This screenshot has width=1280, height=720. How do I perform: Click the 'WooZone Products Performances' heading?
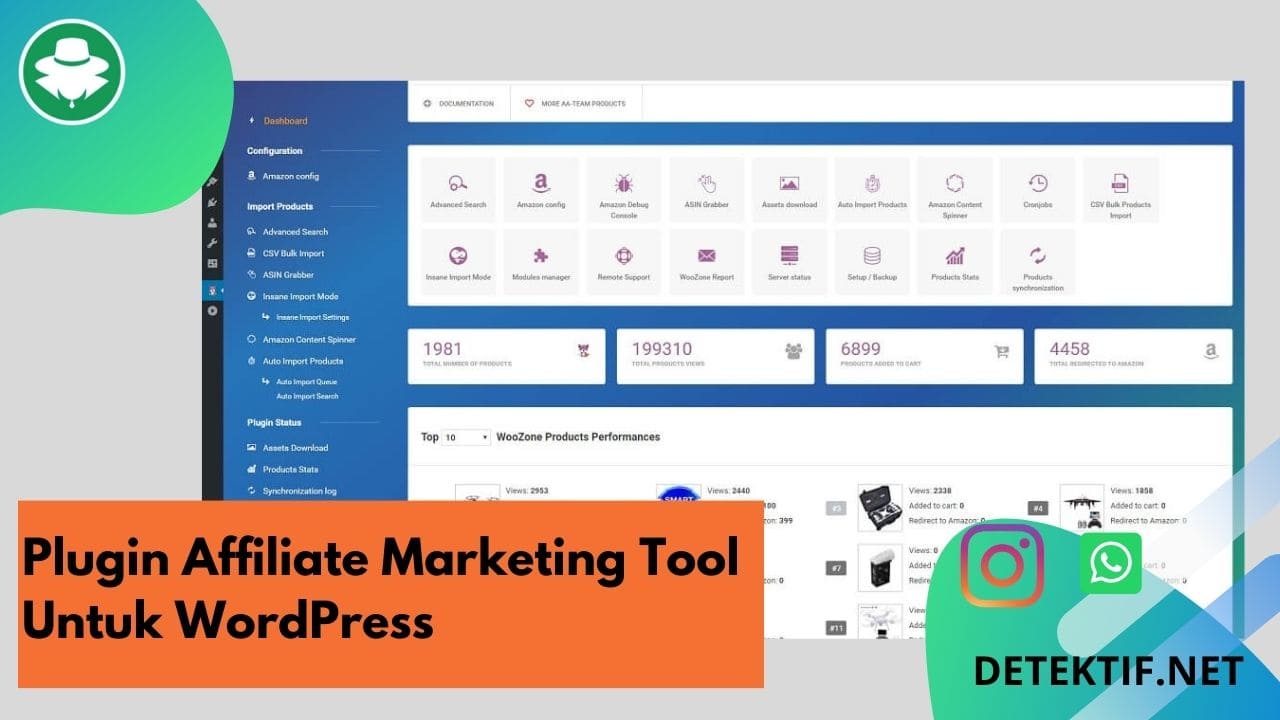(578, 437)
